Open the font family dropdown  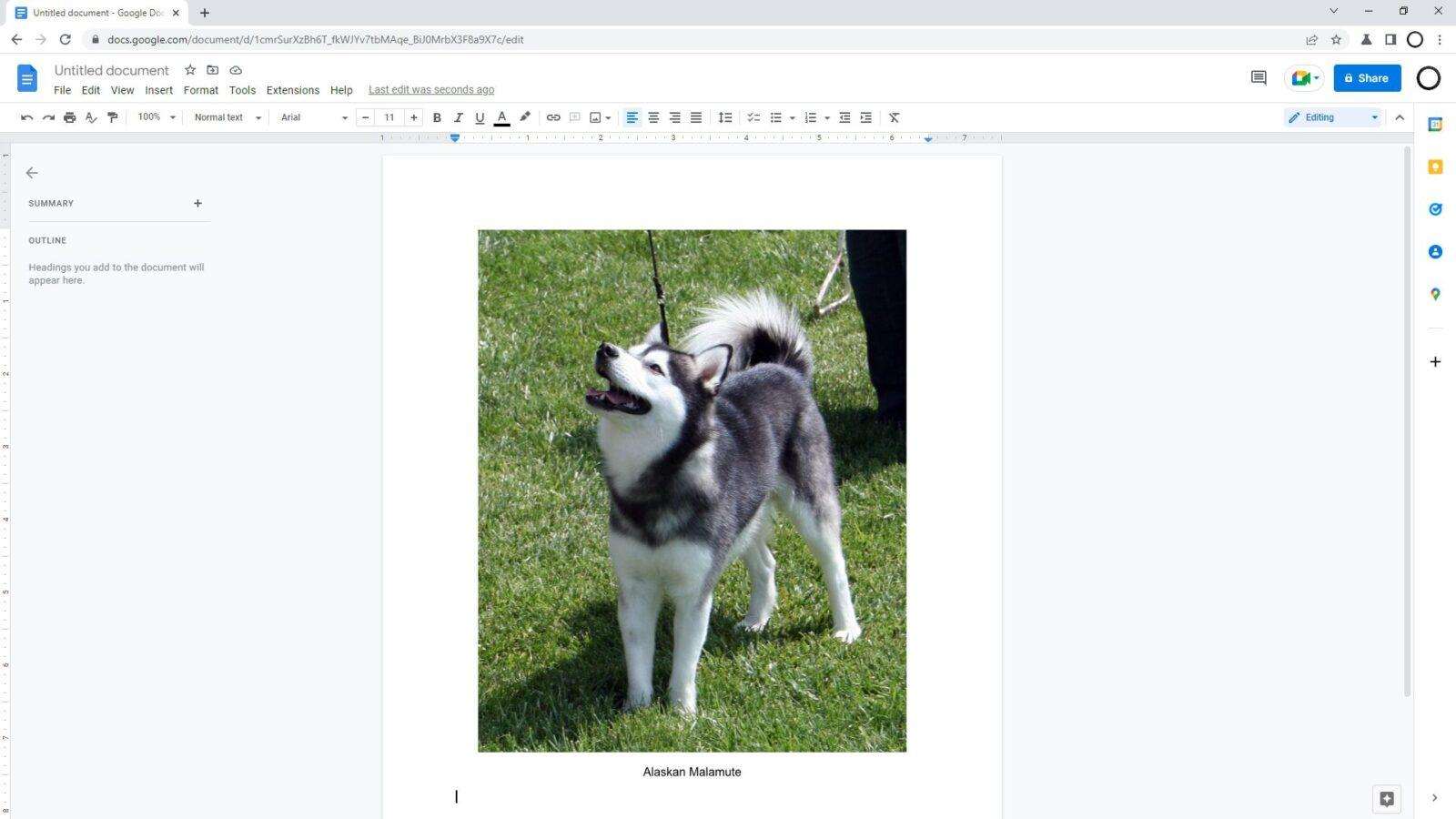pos(309,116)
